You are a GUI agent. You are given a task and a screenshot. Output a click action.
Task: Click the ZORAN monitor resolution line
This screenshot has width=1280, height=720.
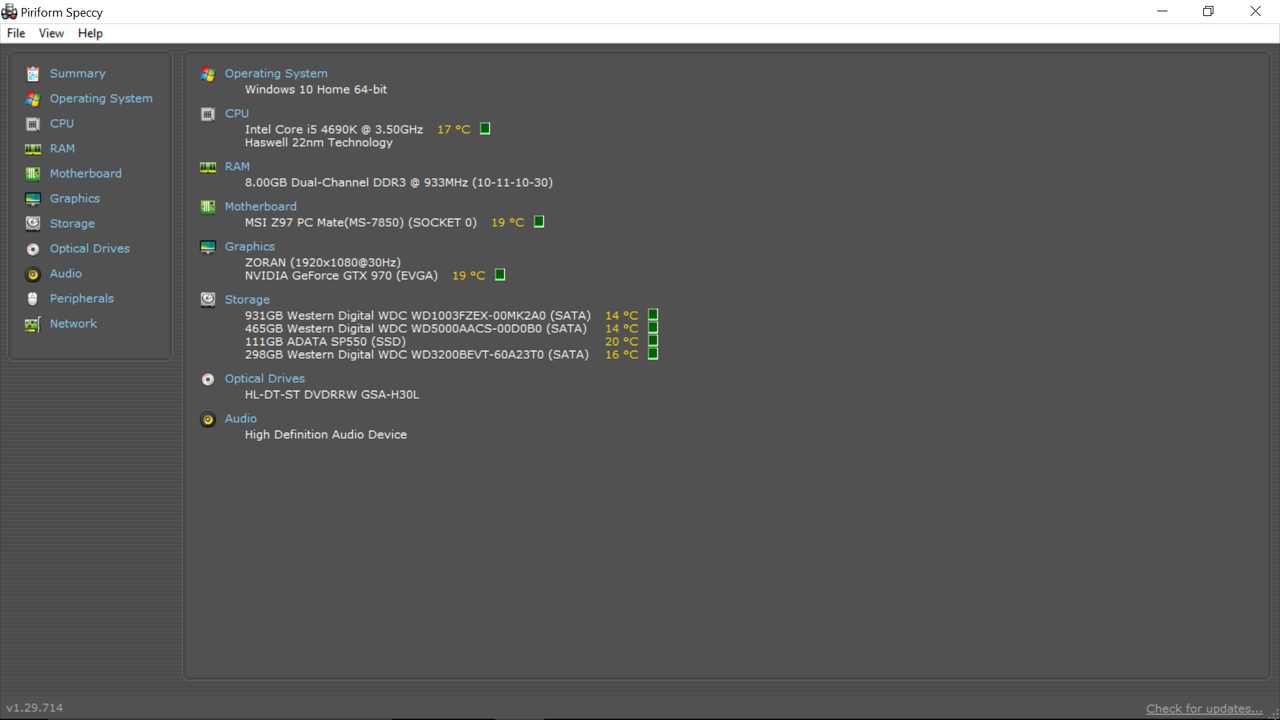tap(323, 263)
